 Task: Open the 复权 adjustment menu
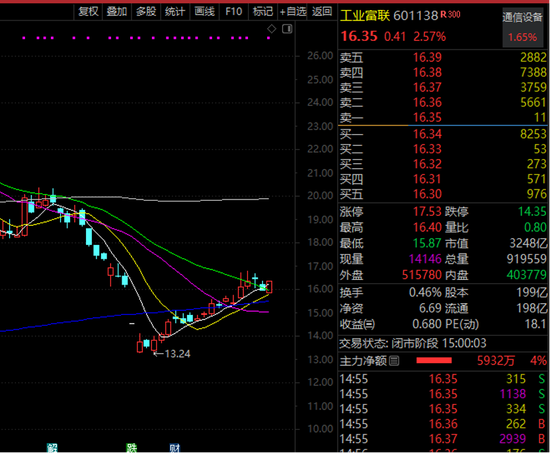pos(88,12)
